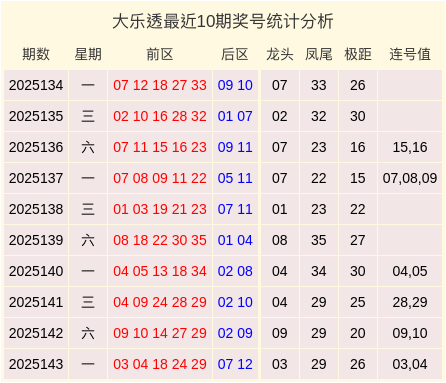Click 凤尾 value 35 in row 2025139
Viewport: 446px width, 383px height.
319,240
